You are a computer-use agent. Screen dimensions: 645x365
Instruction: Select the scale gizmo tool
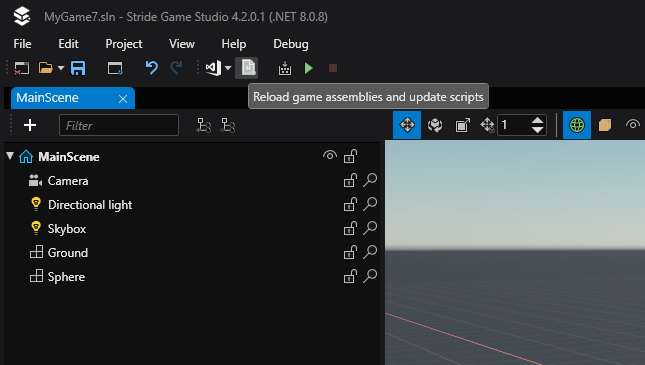point(462,125)
